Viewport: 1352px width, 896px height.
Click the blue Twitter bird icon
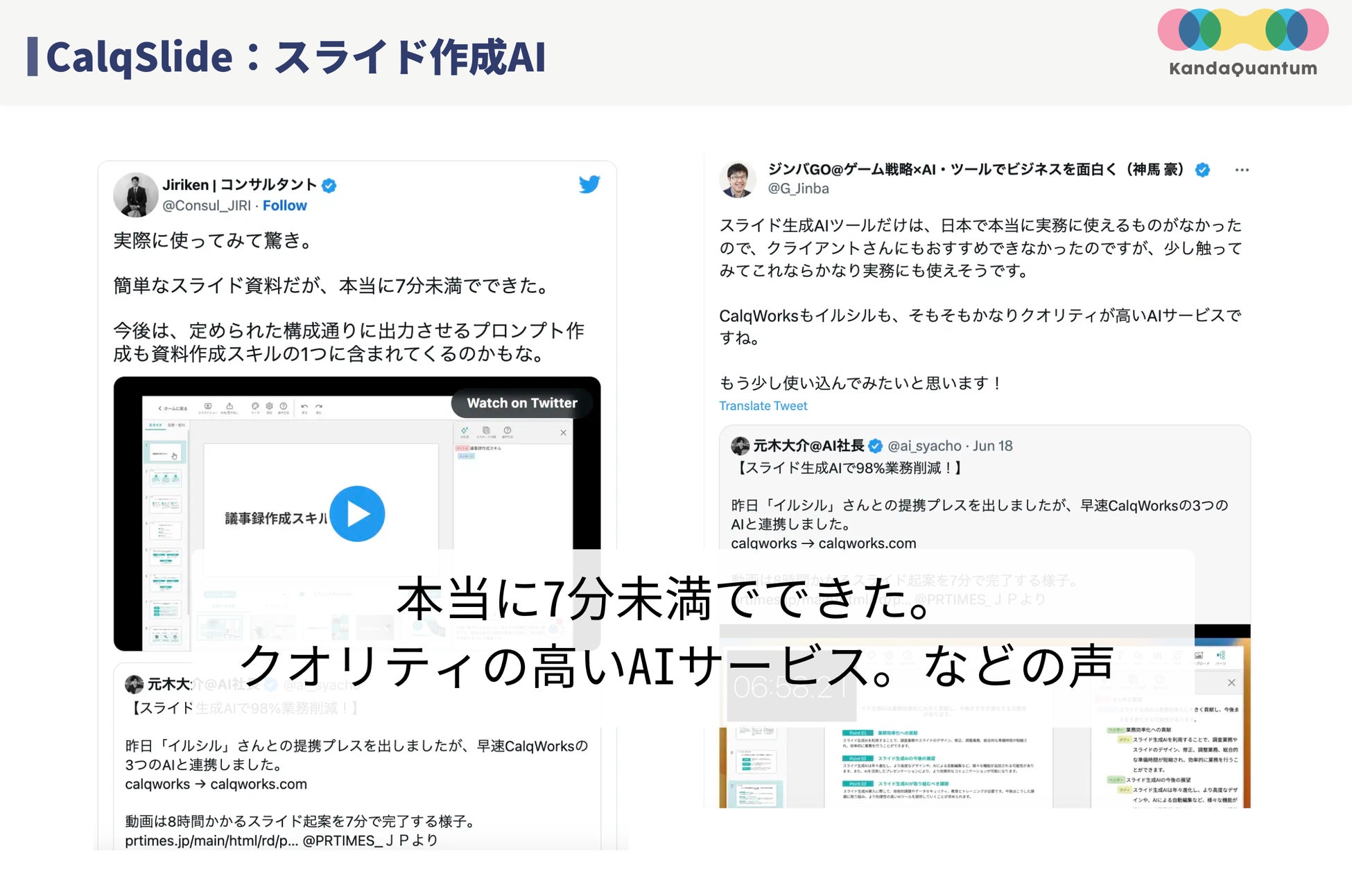pyautogui.click(x=589, y=184)
